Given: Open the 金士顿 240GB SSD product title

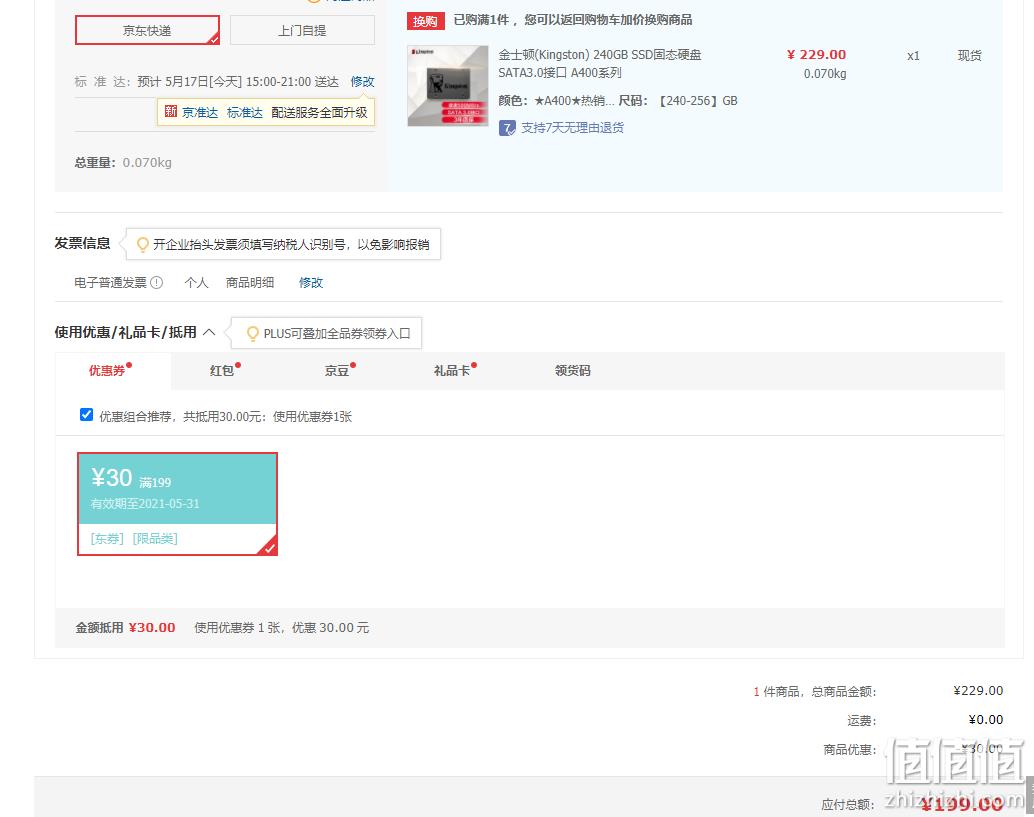Looking at the screenshot, I should [599, 63].
